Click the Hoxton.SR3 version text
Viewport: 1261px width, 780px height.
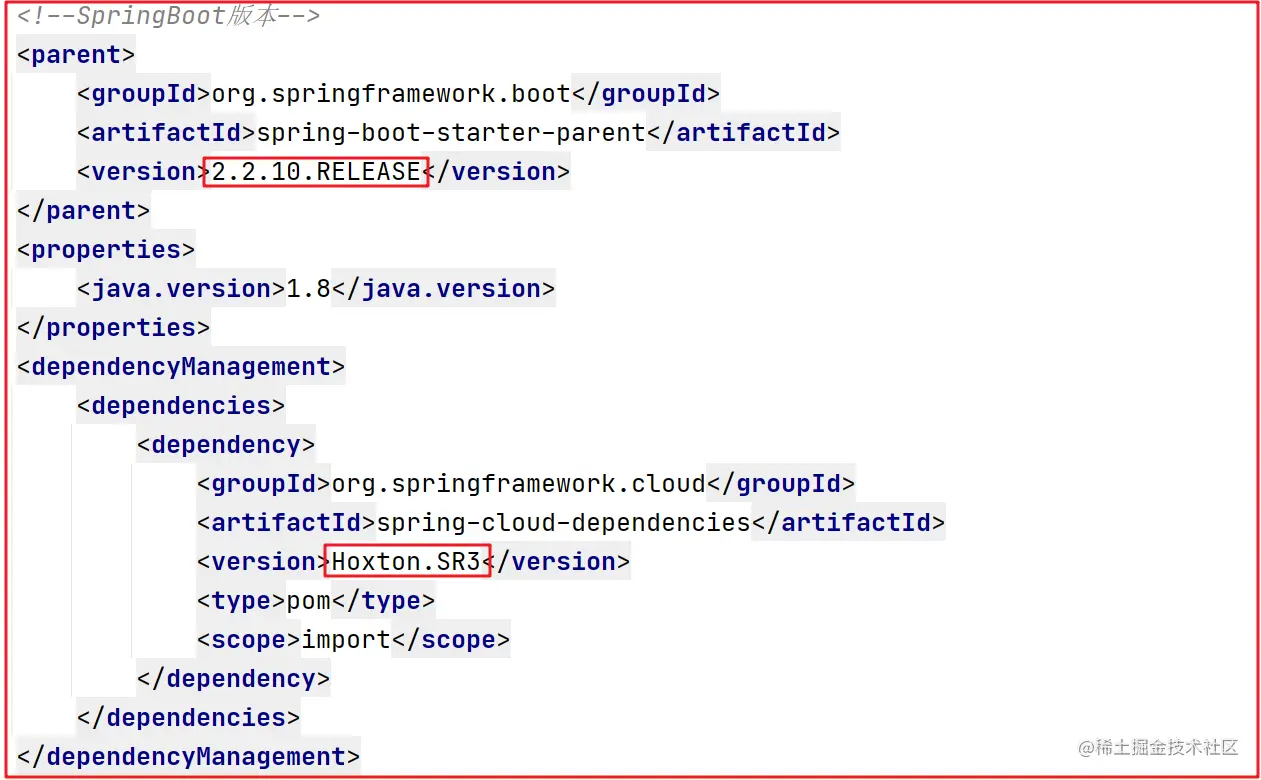(x=406, y=562)
